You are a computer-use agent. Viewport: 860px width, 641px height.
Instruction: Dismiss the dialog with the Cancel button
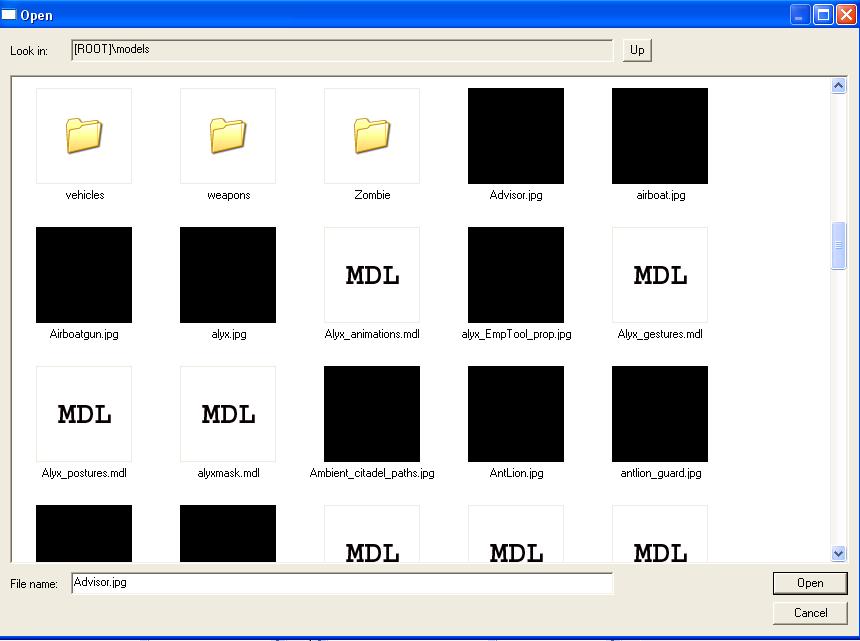pos(810,612)
